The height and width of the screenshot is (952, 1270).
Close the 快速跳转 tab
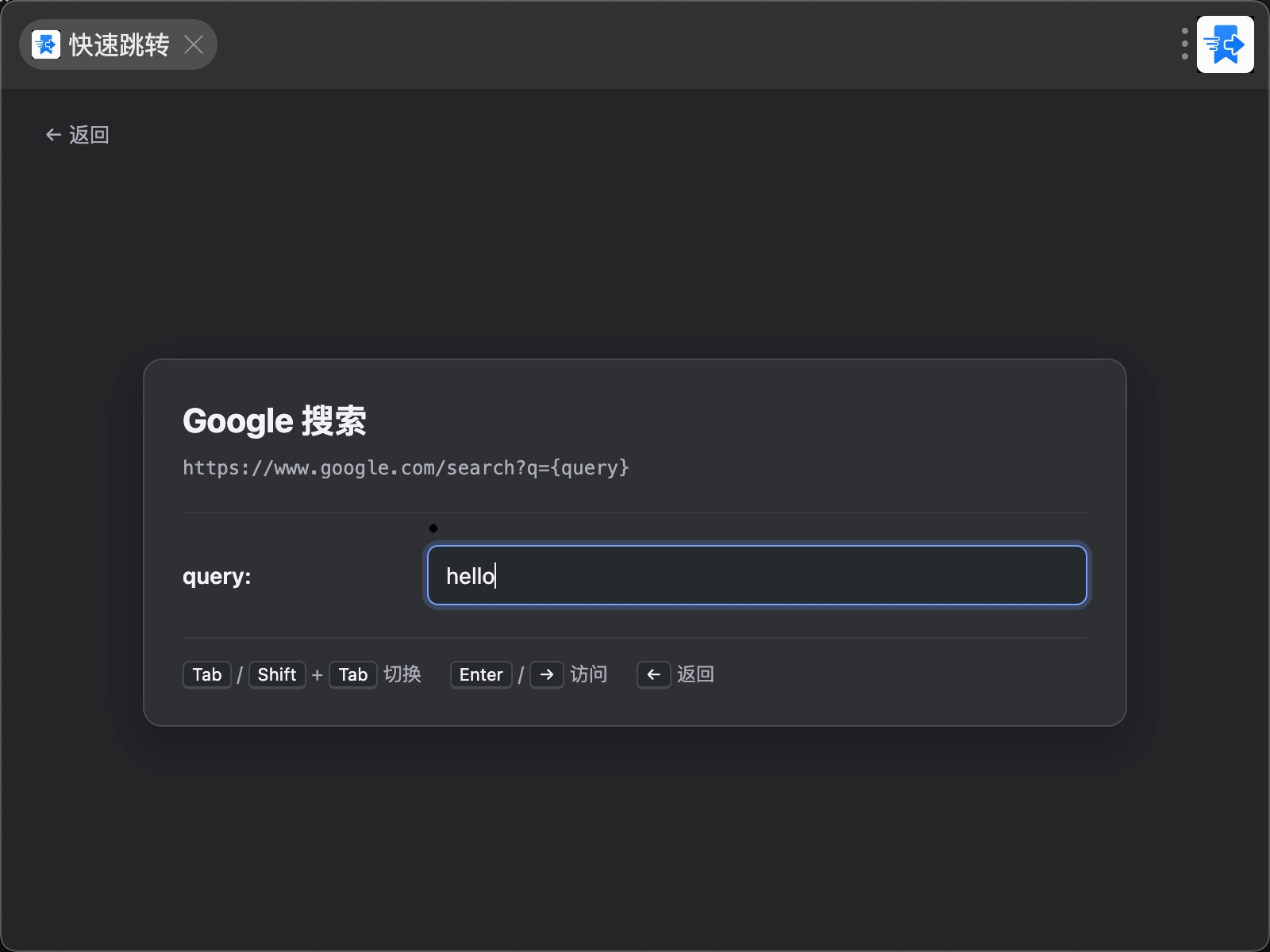click(x=194, y=44)
